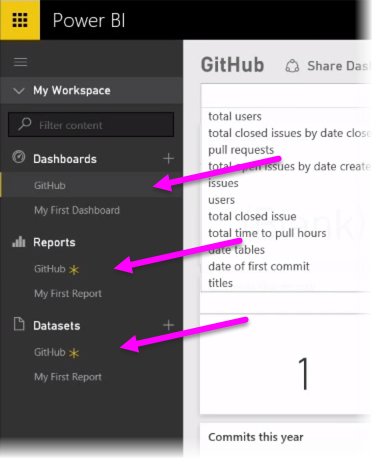Open the GitHub dataset
This screenshot has width=373, height=459.
click(x=50, y=352)
